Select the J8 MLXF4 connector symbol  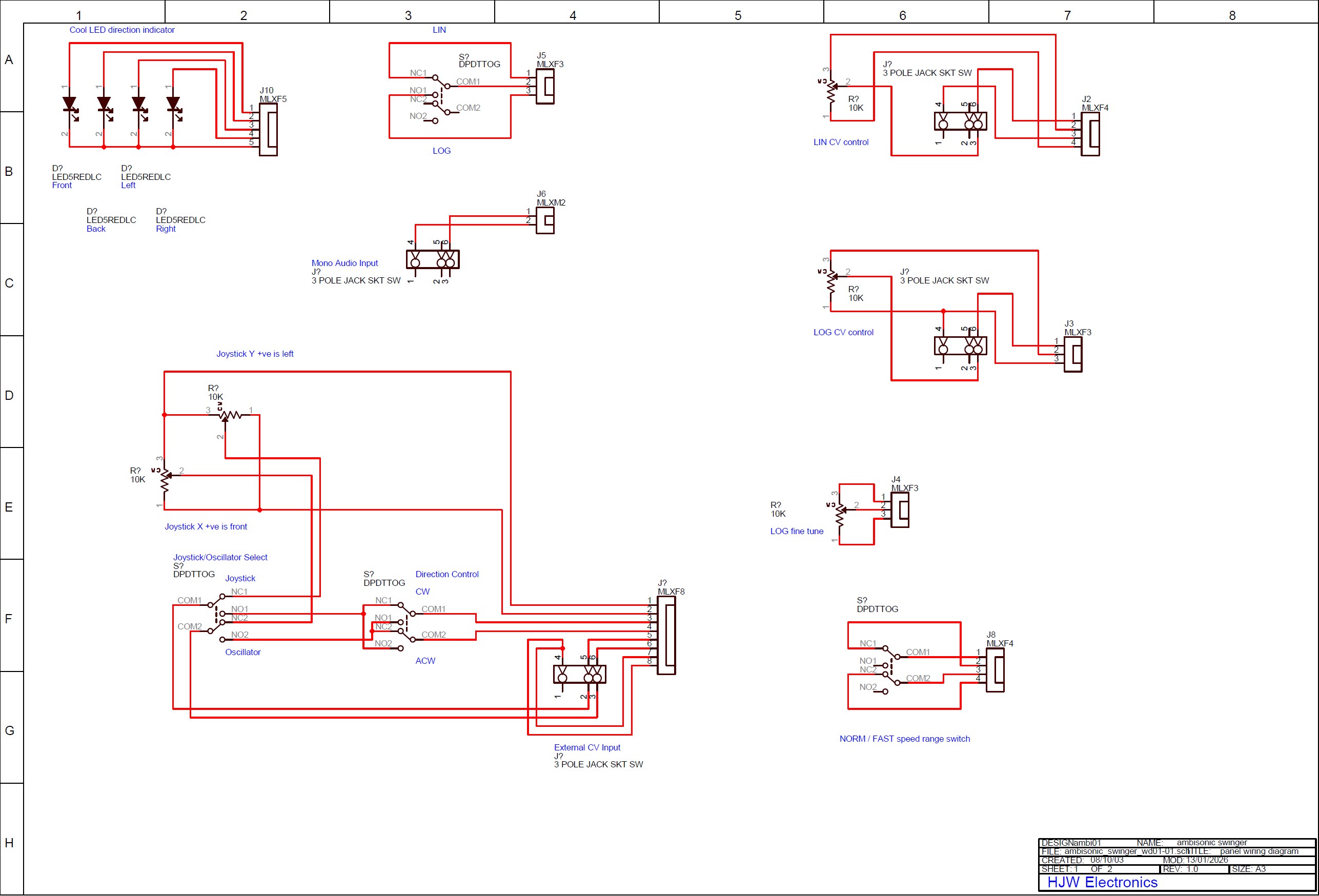[x=995, y=669]
